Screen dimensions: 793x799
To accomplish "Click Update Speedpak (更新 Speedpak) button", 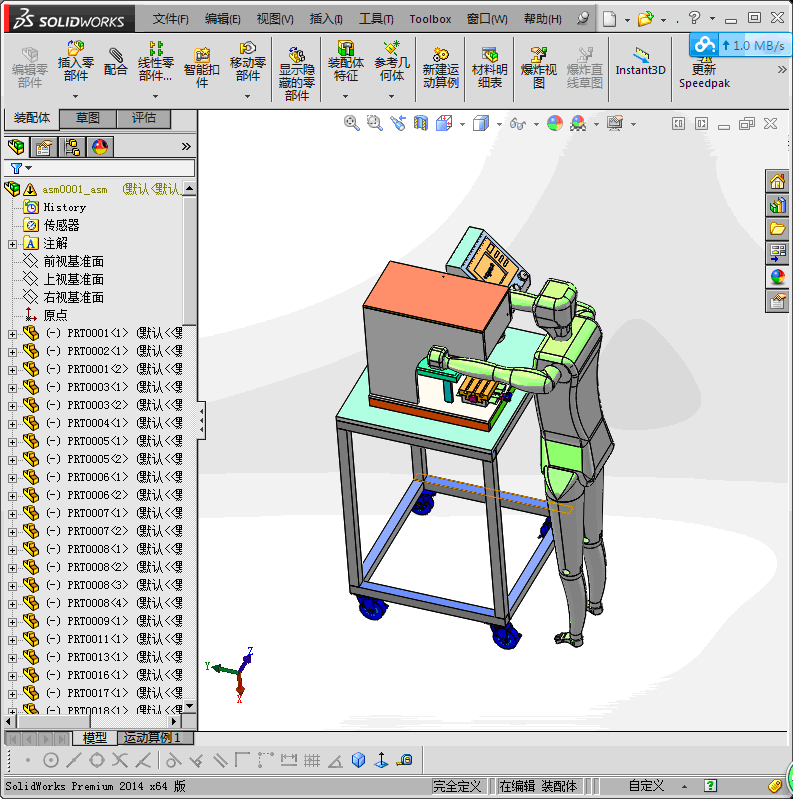I will click(x=704, y=74).
